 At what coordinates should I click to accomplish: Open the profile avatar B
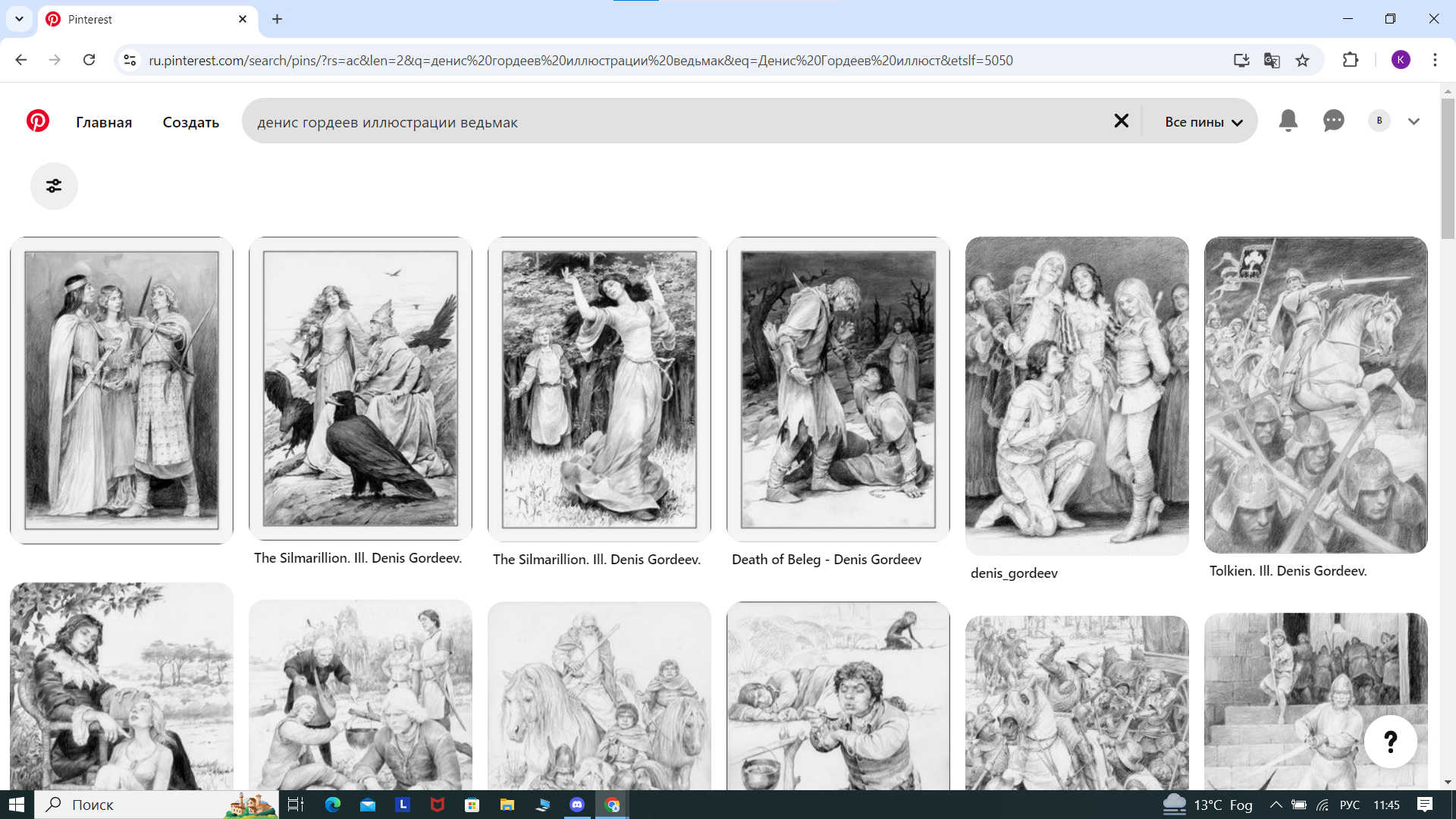[1379, 121]
